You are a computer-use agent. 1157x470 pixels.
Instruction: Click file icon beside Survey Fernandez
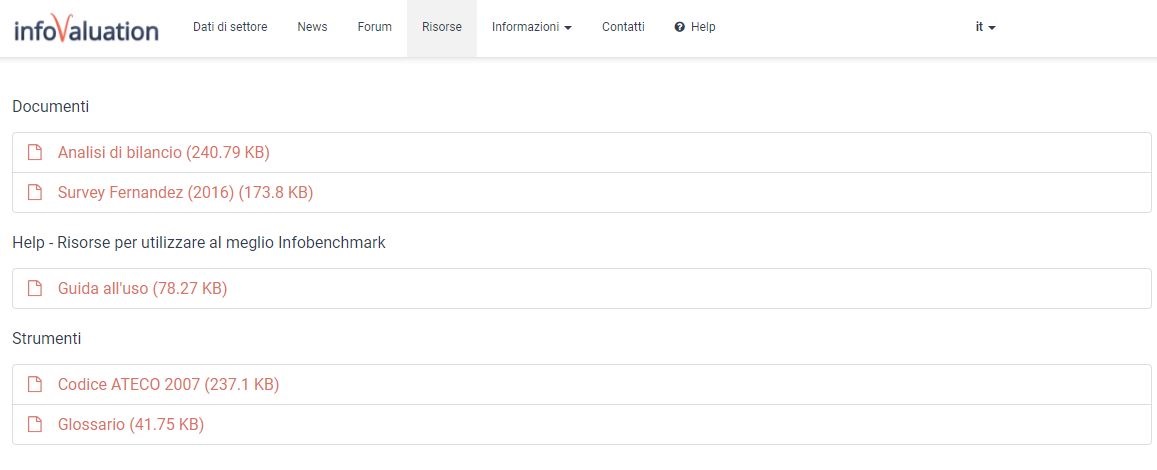[x=34, y=193]
